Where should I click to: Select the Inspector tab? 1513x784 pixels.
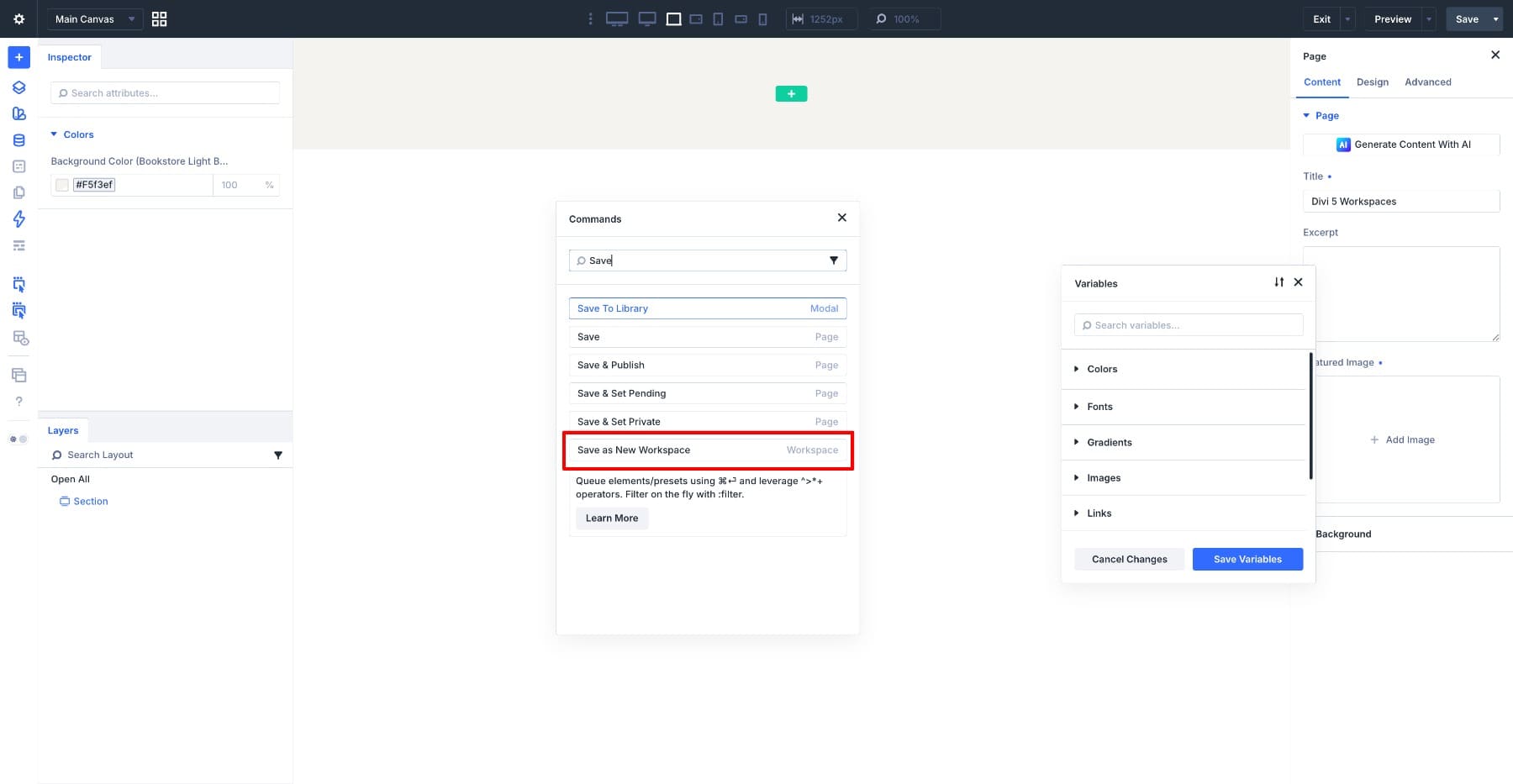69,57
